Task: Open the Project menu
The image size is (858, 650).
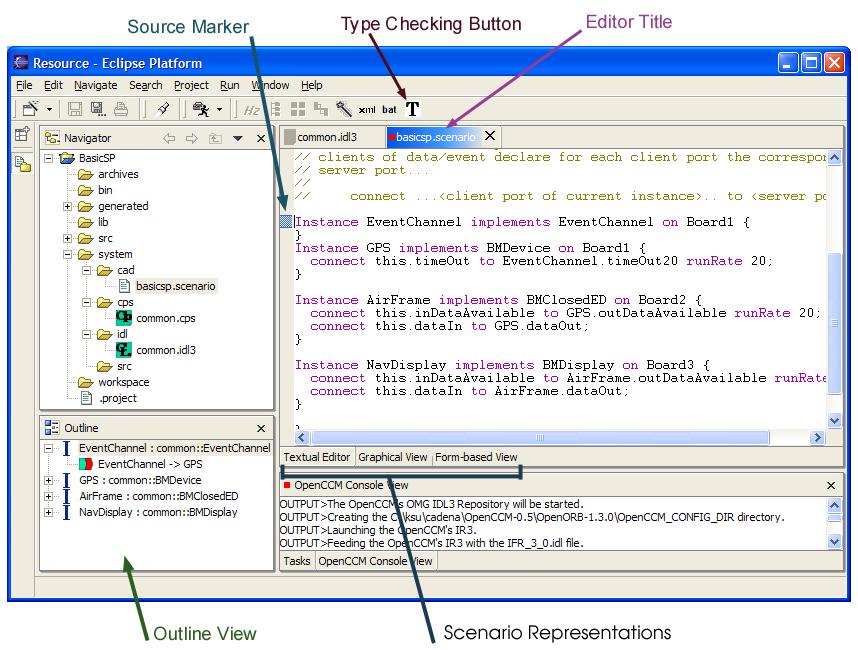Action: click(191, 86)
